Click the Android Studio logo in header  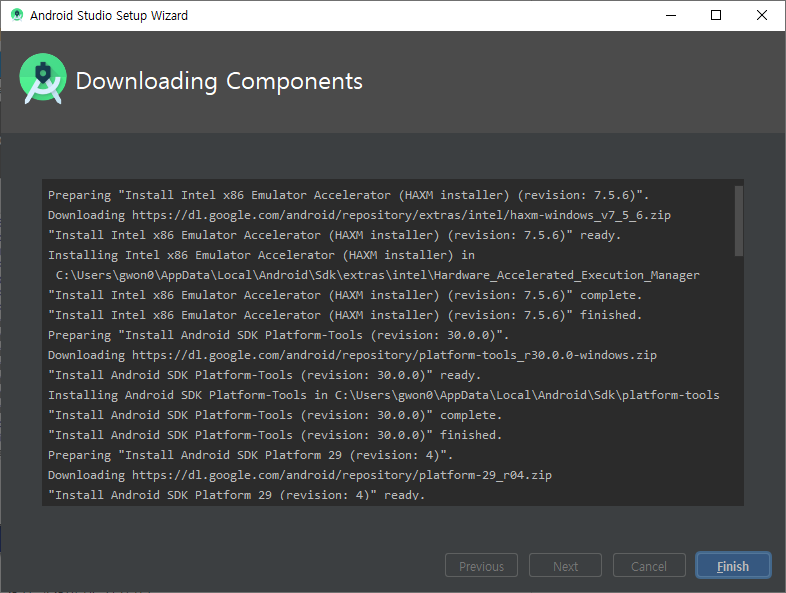click(x=43, y=79)
